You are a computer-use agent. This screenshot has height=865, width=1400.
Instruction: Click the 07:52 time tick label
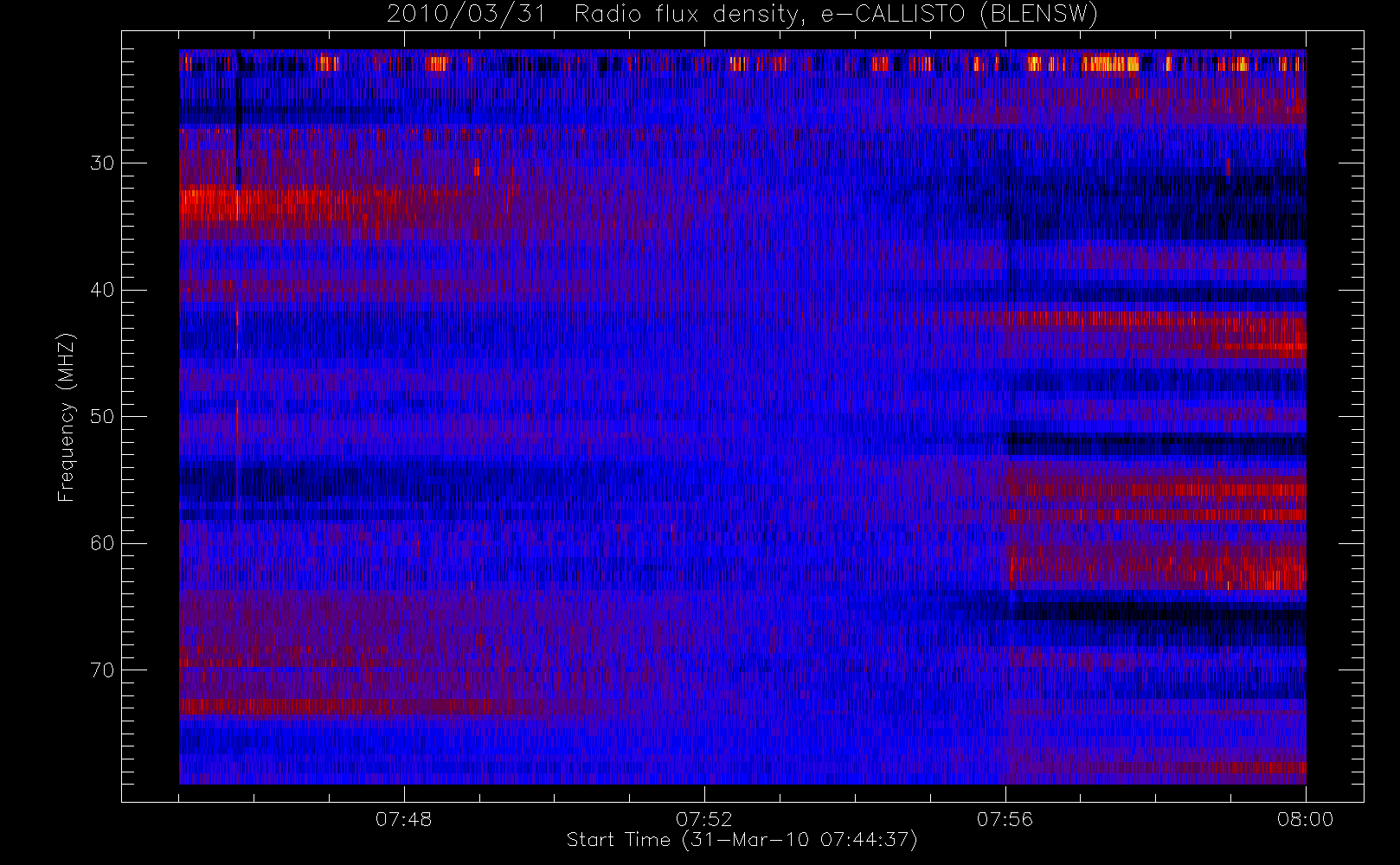[704, 819]
